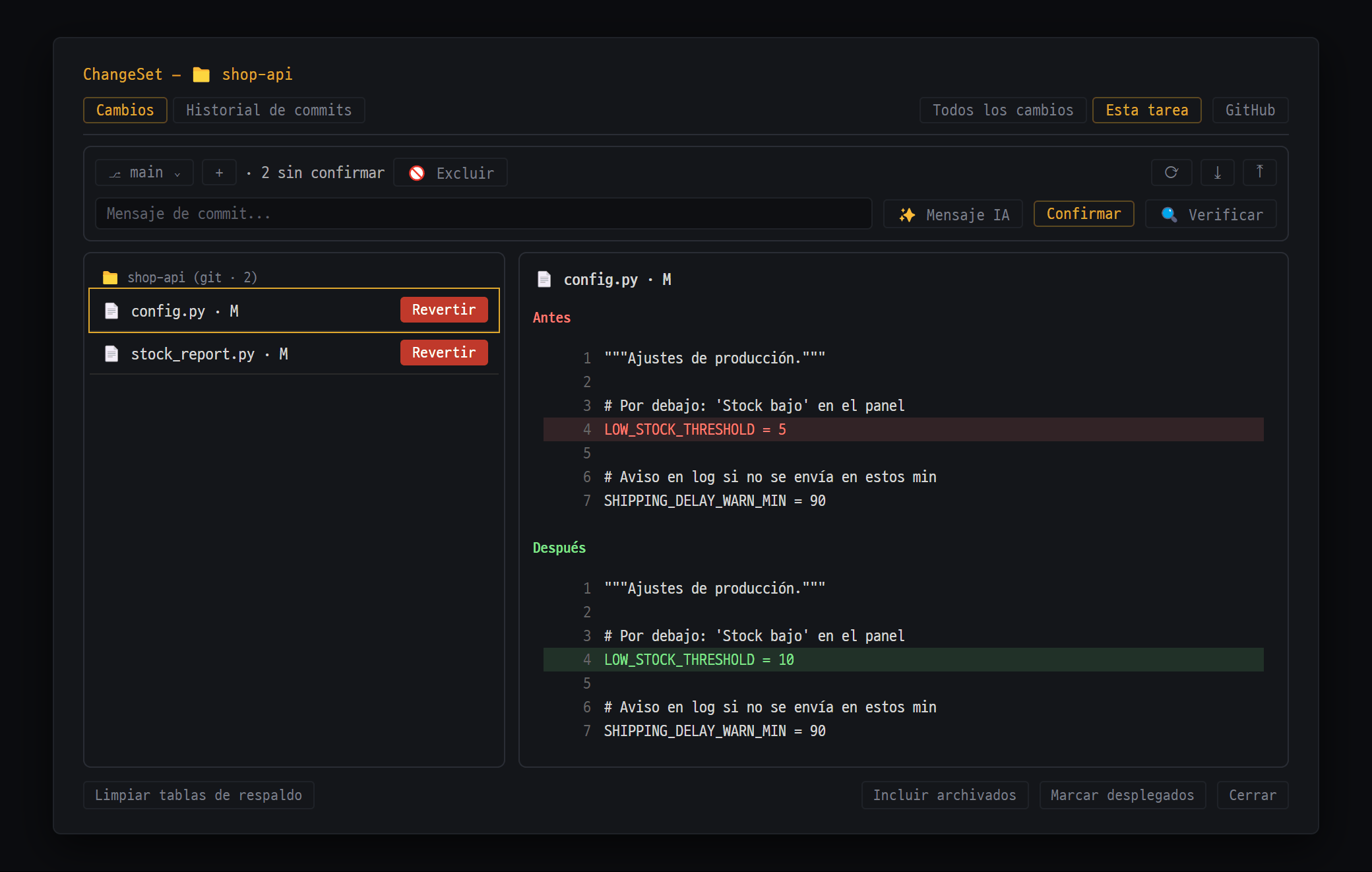The height and width of the screenshot is (872, 1372).
Task: Close the dialog with Cerrar
Action: pos(1253,795)
